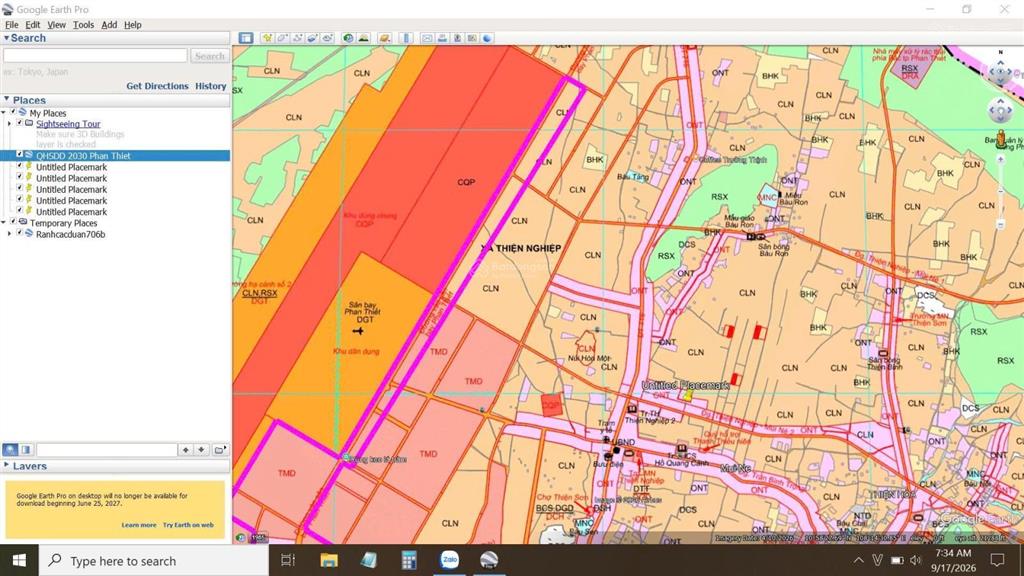Toggle the sunlight across landscape icon
The height and width of the screenshot is (576, 1024).
tap(363, 38)
